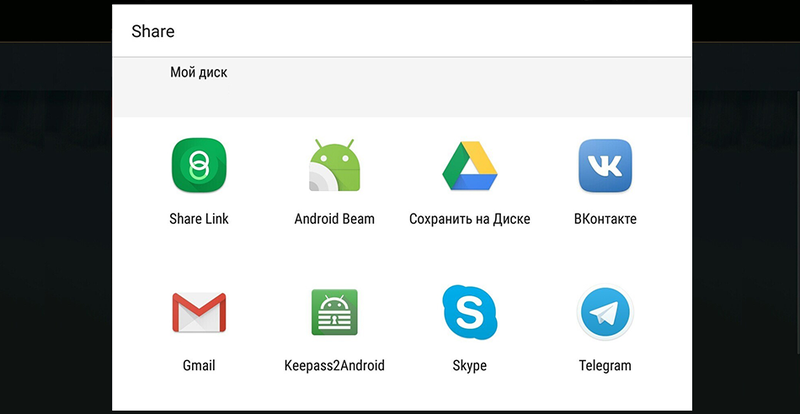Click the Gmail label text
The height and width of the screenshot is (414, 800).
(x=199, y=366)
